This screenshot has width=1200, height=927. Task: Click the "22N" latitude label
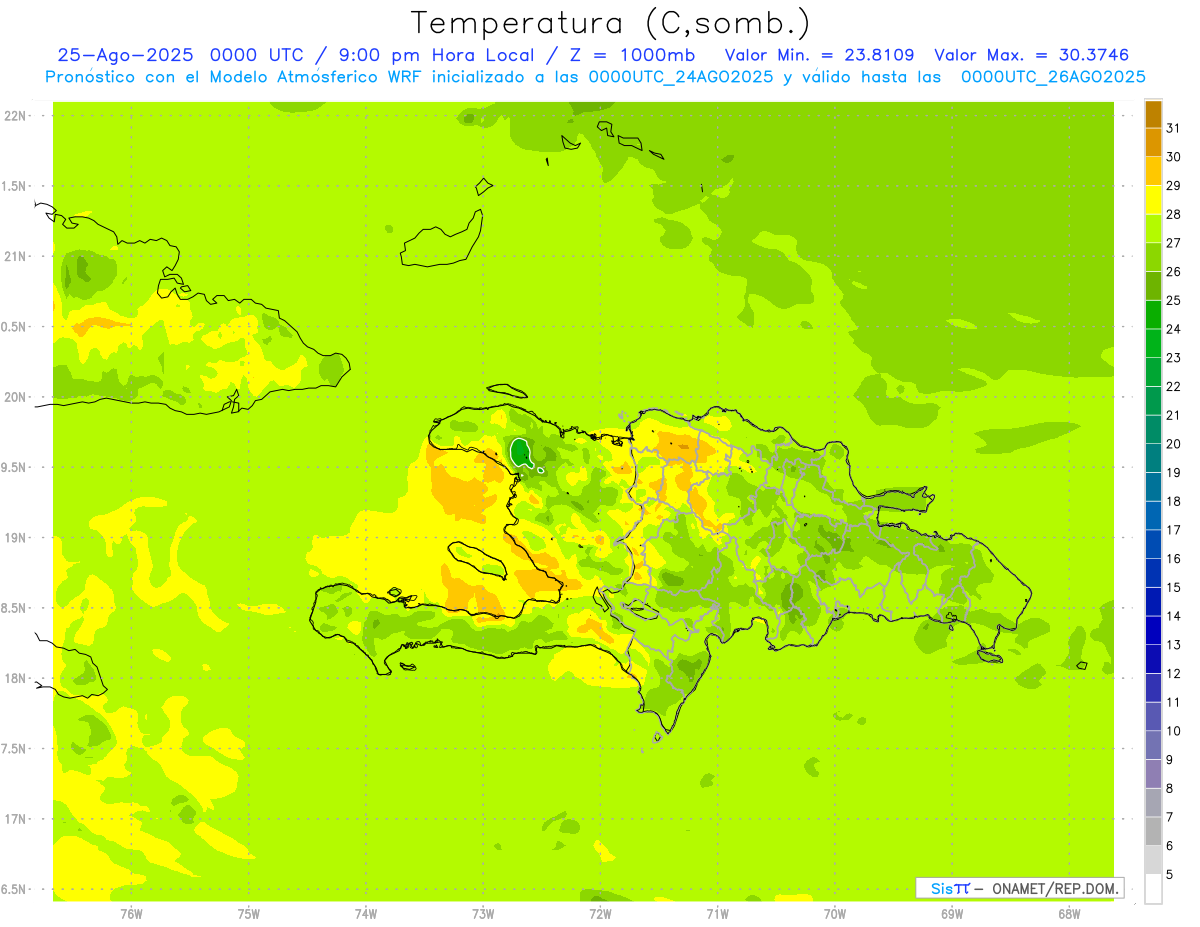coord(14,116)
